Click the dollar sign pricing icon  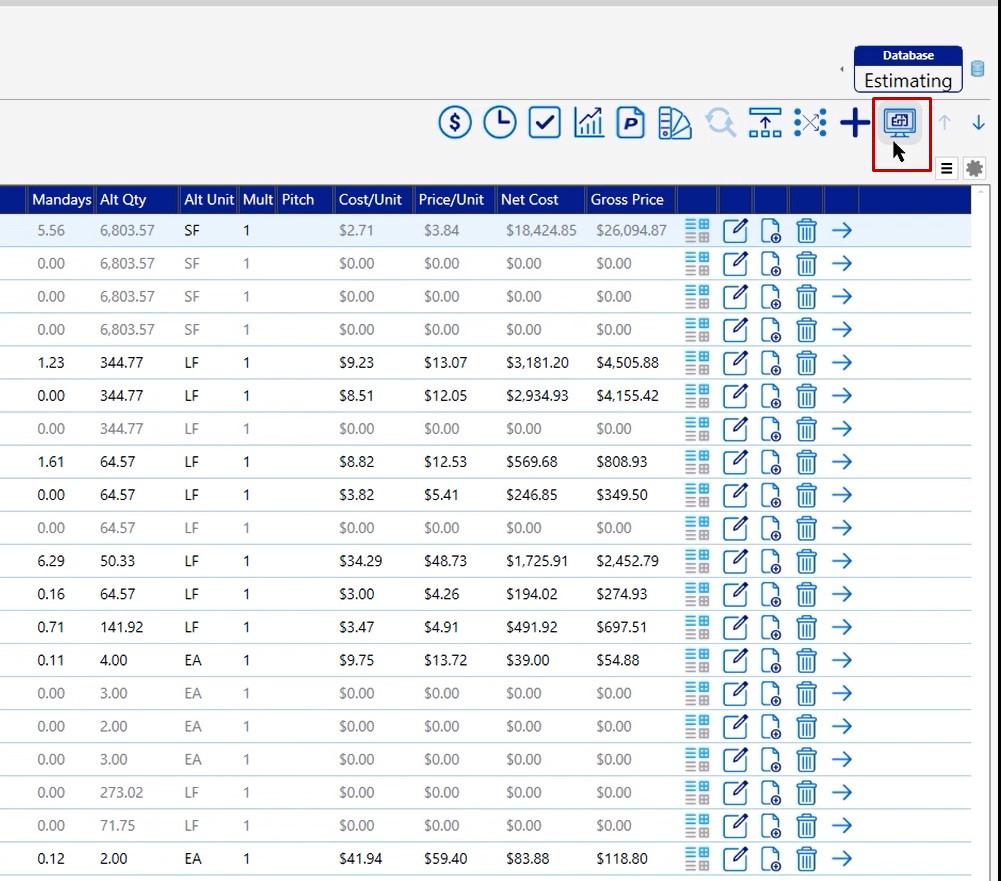click(455, 123)
